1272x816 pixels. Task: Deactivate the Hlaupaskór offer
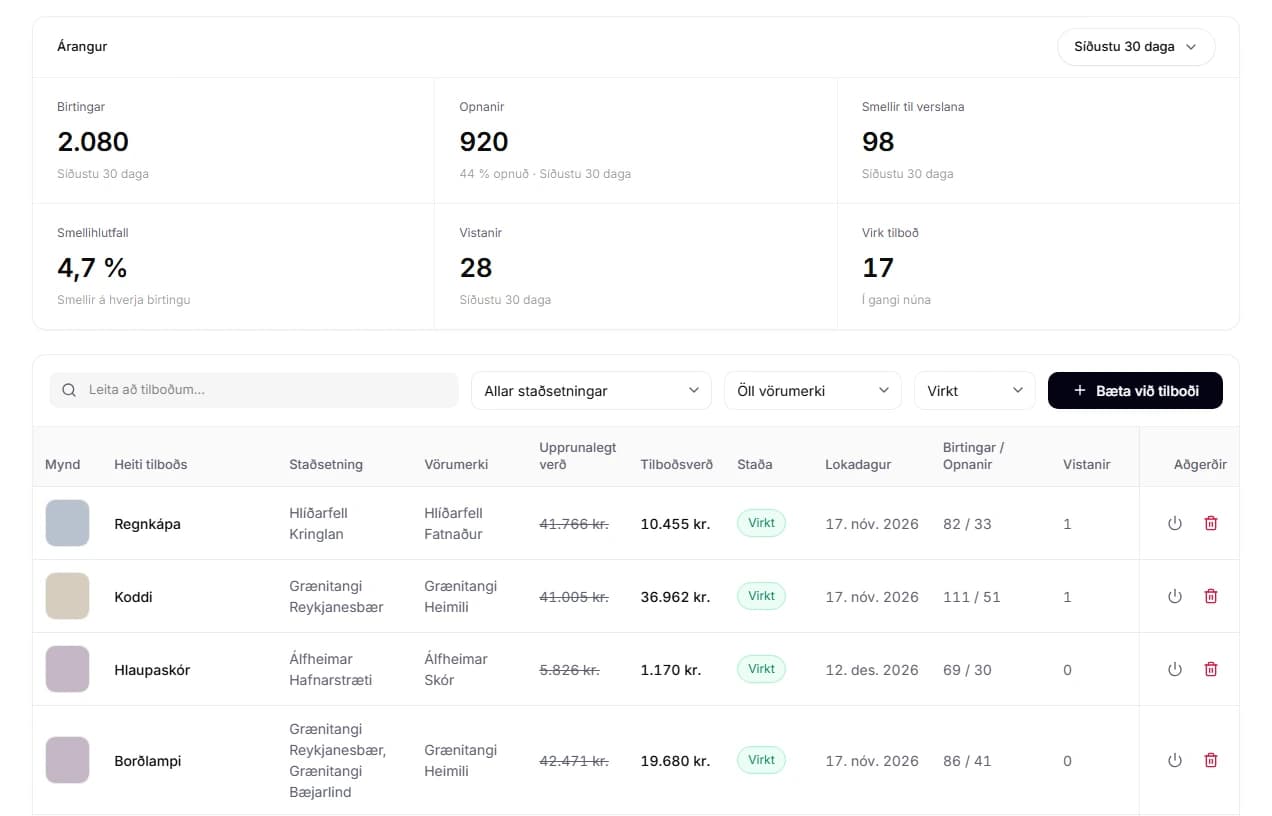coord(1175,669)
